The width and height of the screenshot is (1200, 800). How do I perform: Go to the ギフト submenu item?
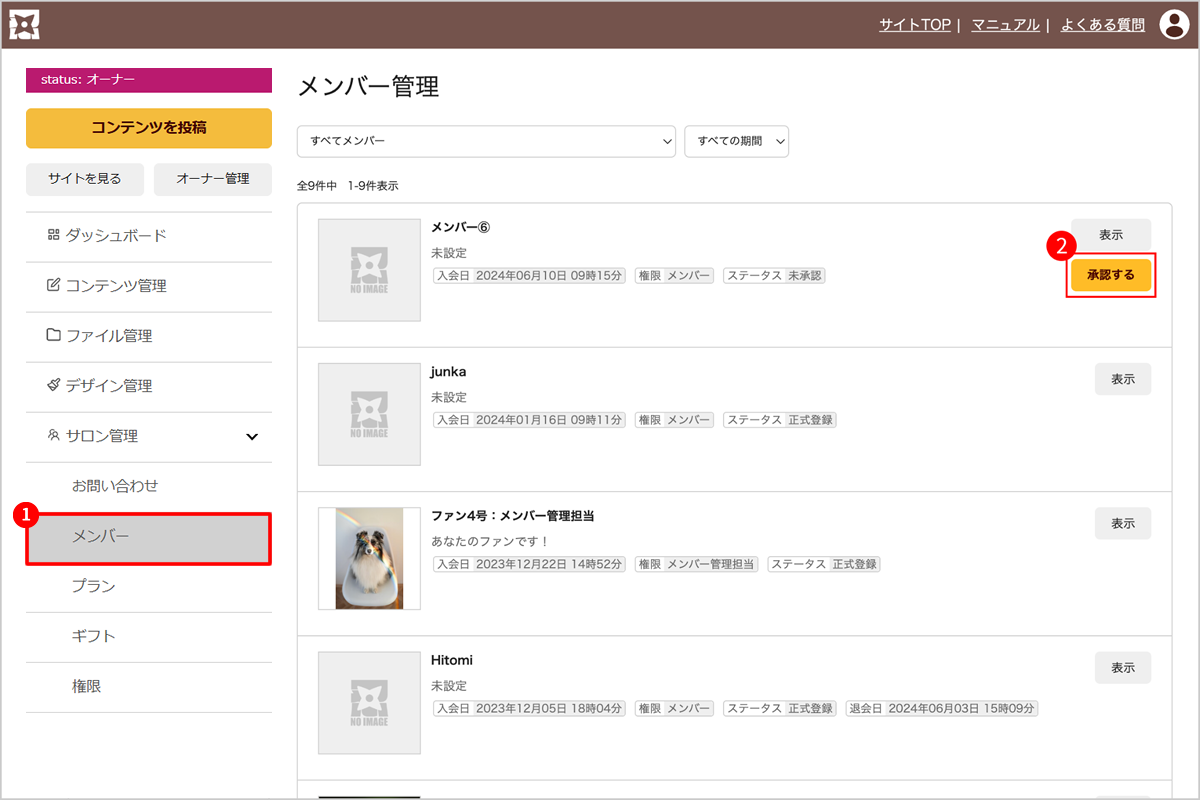coord(94,637)
